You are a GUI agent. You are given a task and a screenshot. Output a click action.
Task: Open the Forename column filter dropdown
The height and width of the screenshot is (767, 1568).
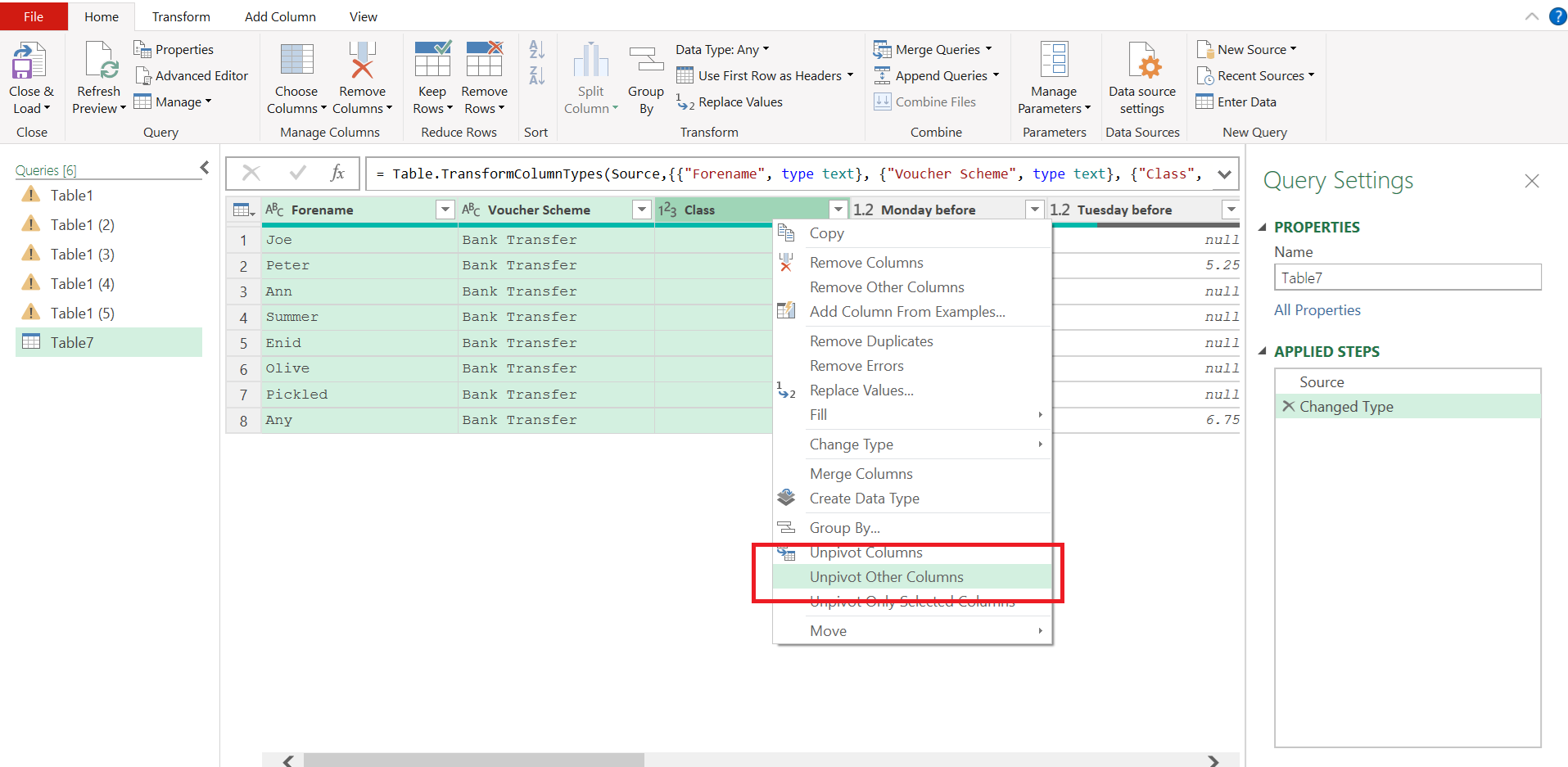[445, 210]
